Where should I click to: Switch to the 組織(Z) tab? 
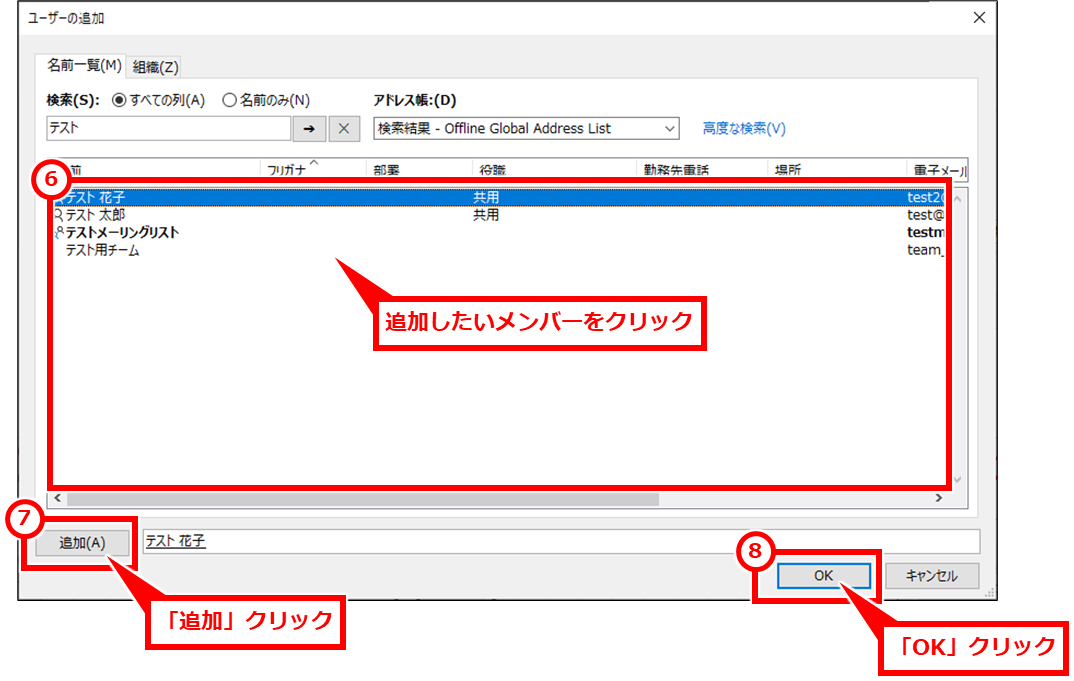tap(155, 67)
